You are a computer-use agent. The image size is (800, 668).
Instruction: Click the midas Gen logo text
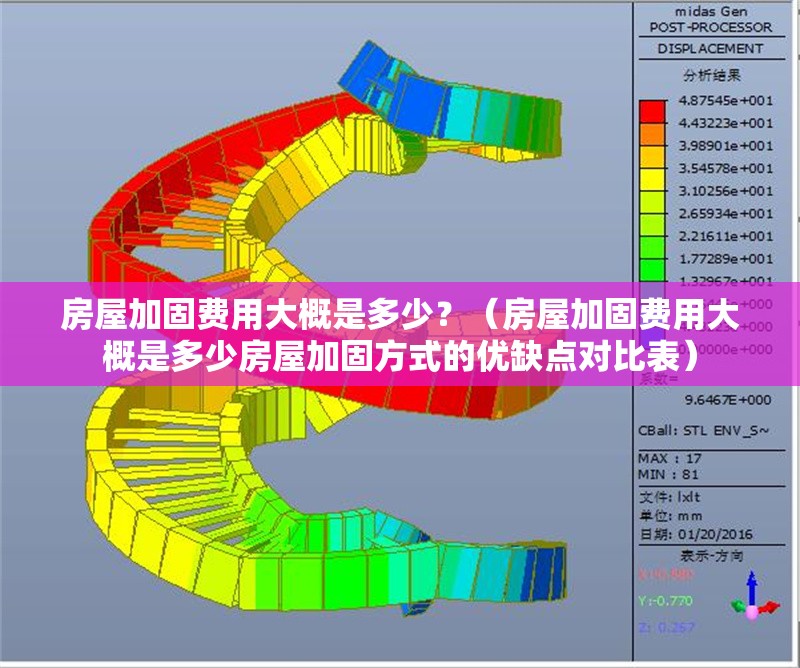coord(713,13)
